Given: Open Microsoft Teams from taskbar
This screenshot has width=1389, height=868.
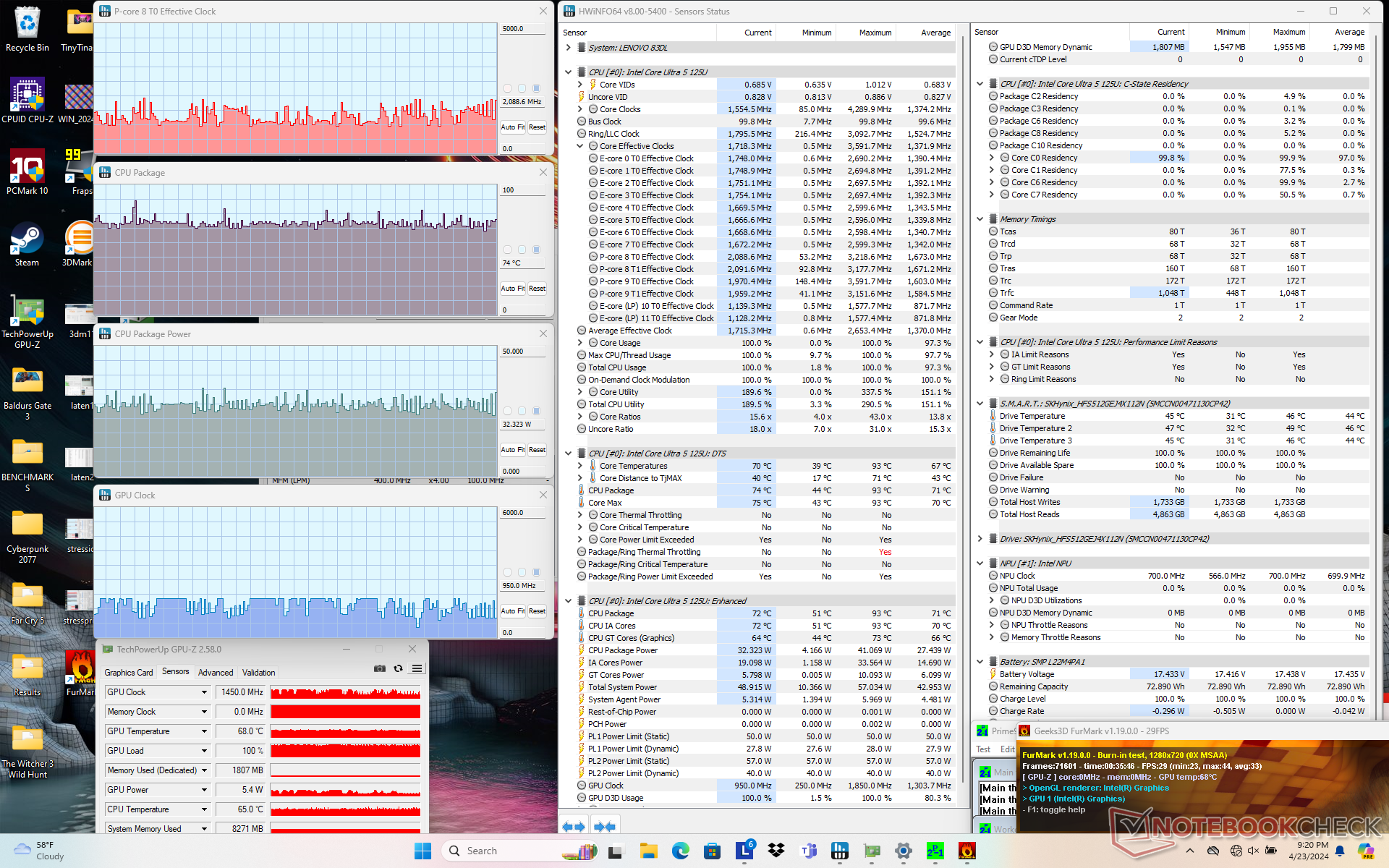Looking at the screenshot, I should click(808, 851).
